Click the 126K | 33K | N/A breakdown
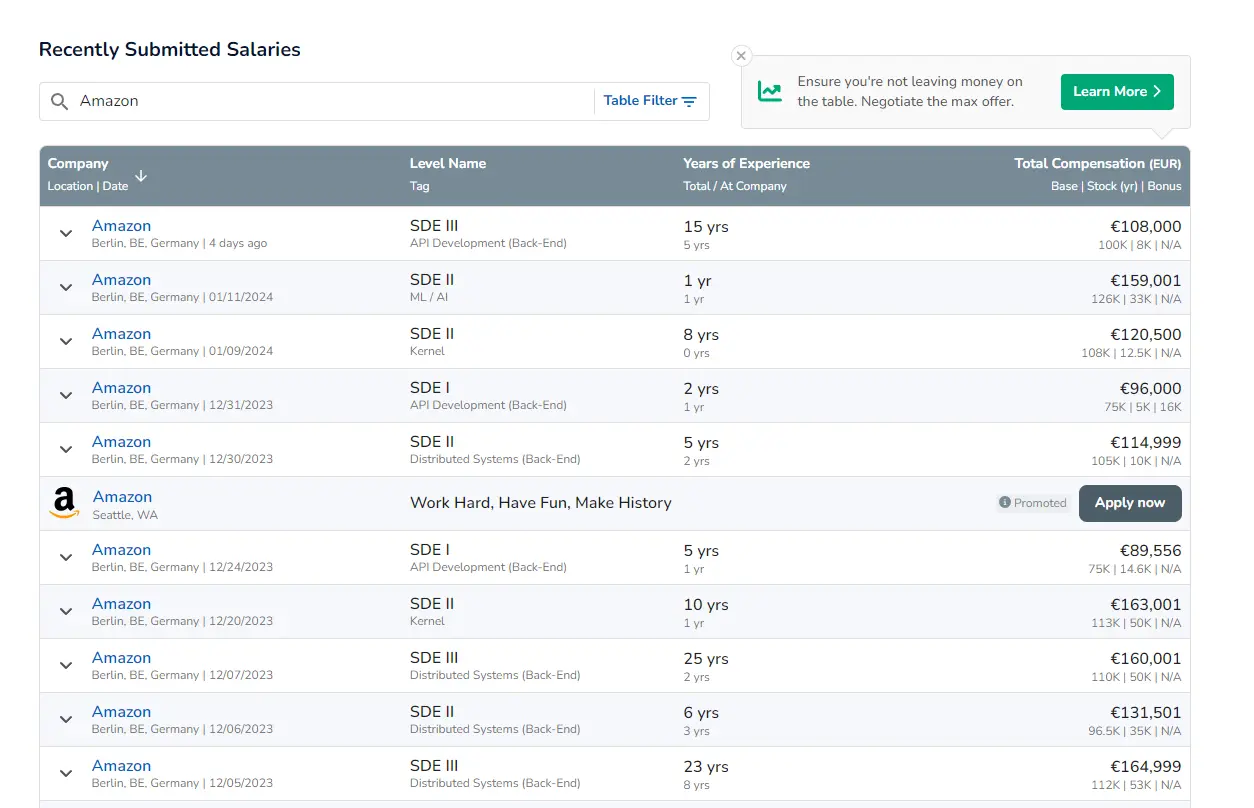1254x808 pixels. [x=1136, y=299]
